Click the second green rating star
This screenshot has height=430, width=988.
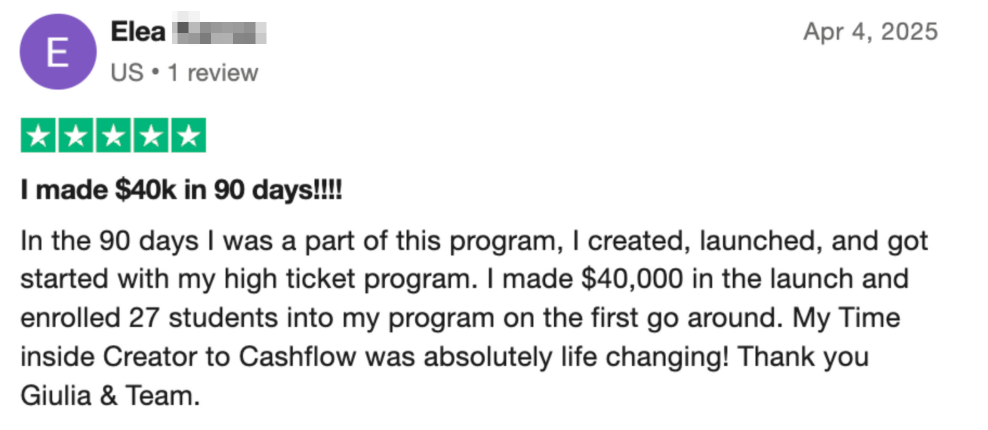76,137
